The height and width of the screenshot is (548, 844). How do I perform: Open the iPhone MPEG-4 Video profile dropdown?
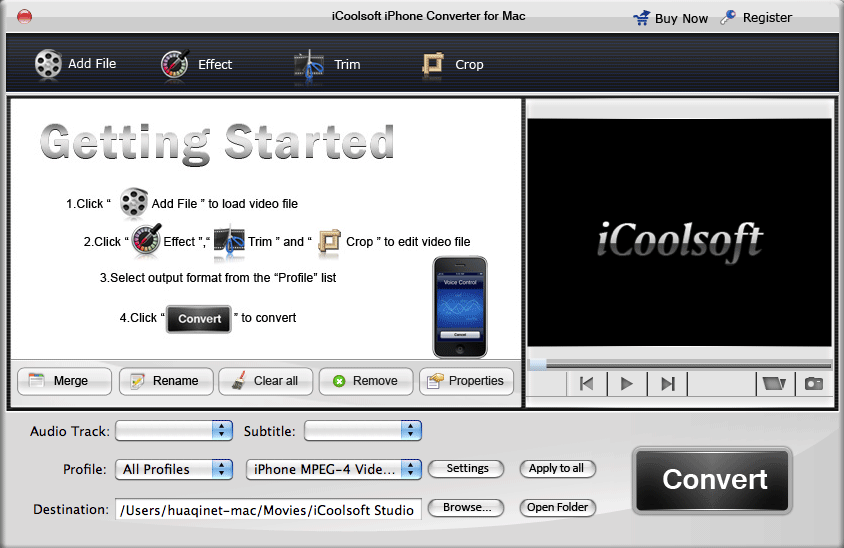tap(334, 469)
